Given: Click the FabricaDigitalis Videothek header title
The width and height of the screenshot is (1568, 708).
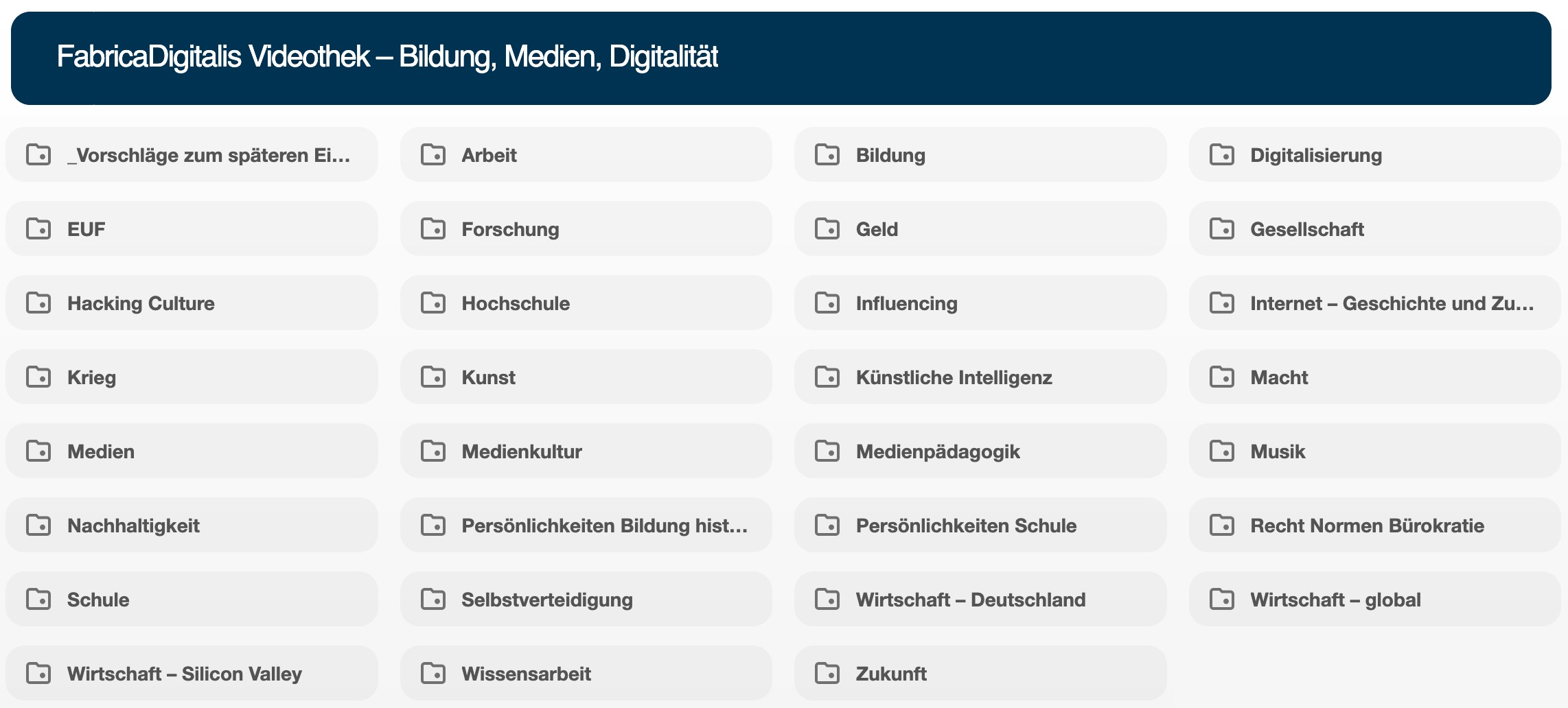Looking at the screenshot, I should pyautogui.click(x=387, y=57).
